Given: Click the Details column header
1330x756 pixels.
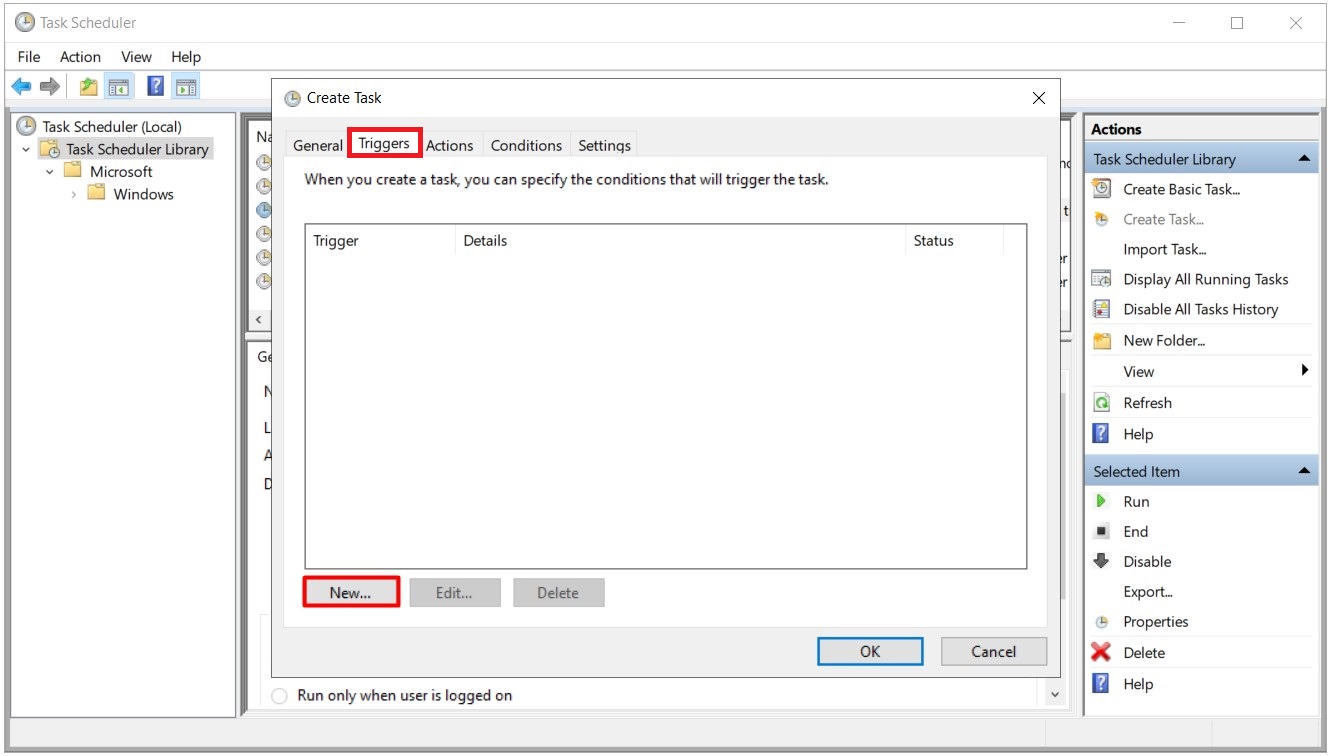Looking at the screenshot, I should 680,240.
